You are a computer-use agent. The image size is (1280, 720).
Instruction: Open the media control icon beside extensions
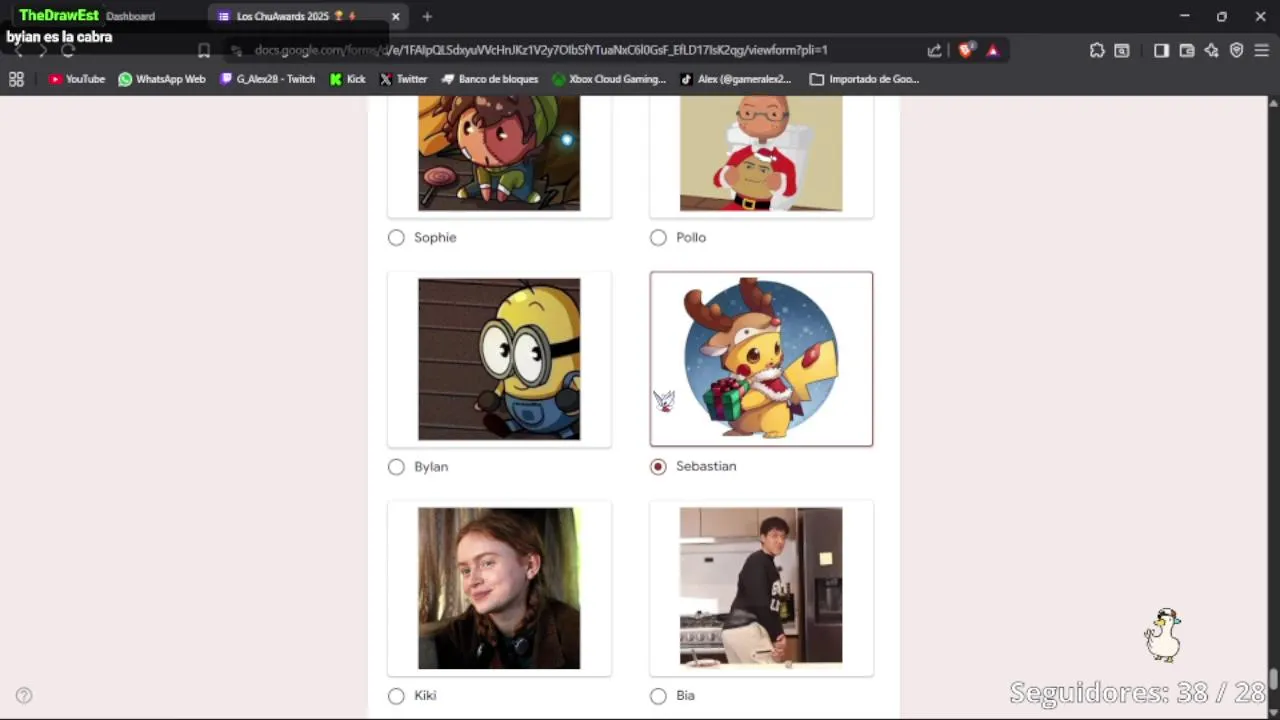(1122, 50)
